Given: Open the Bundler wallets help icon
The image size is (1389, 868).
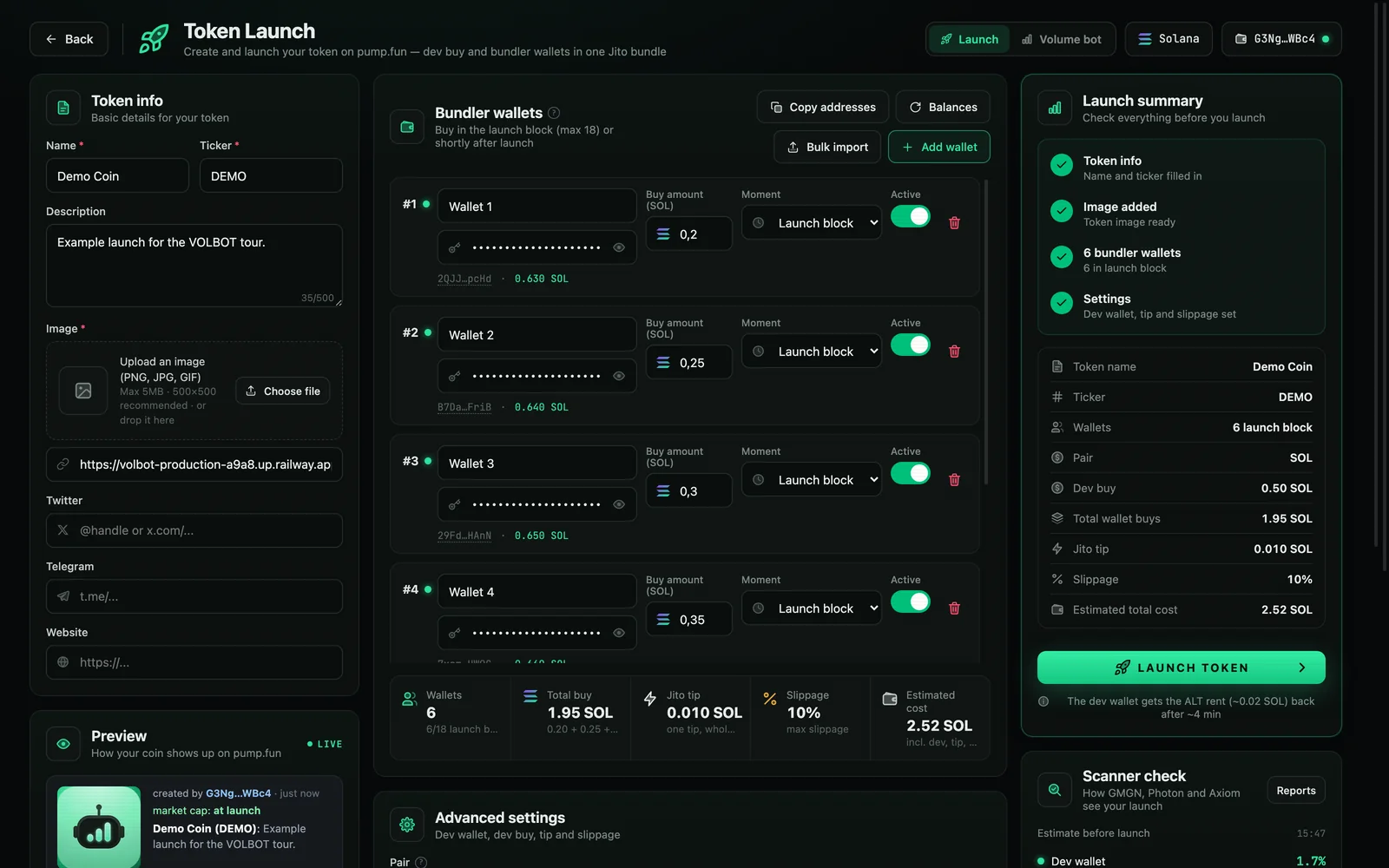Looking at the screenshot, I should coord(554,113).
